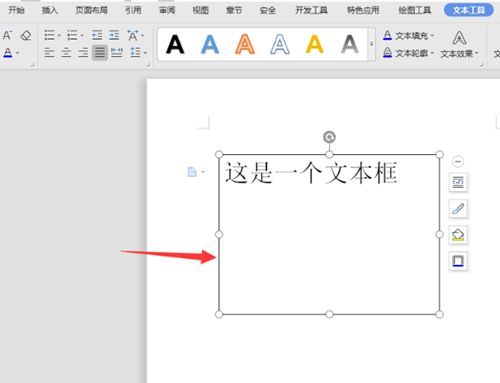Open the 文本效果 button
The image size is (500, 383).
click(459, 45)
